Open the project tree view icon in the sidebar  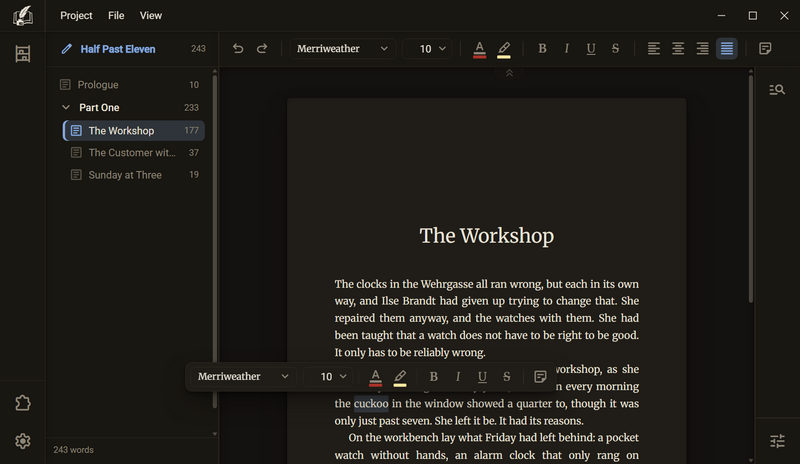point(22,54)
